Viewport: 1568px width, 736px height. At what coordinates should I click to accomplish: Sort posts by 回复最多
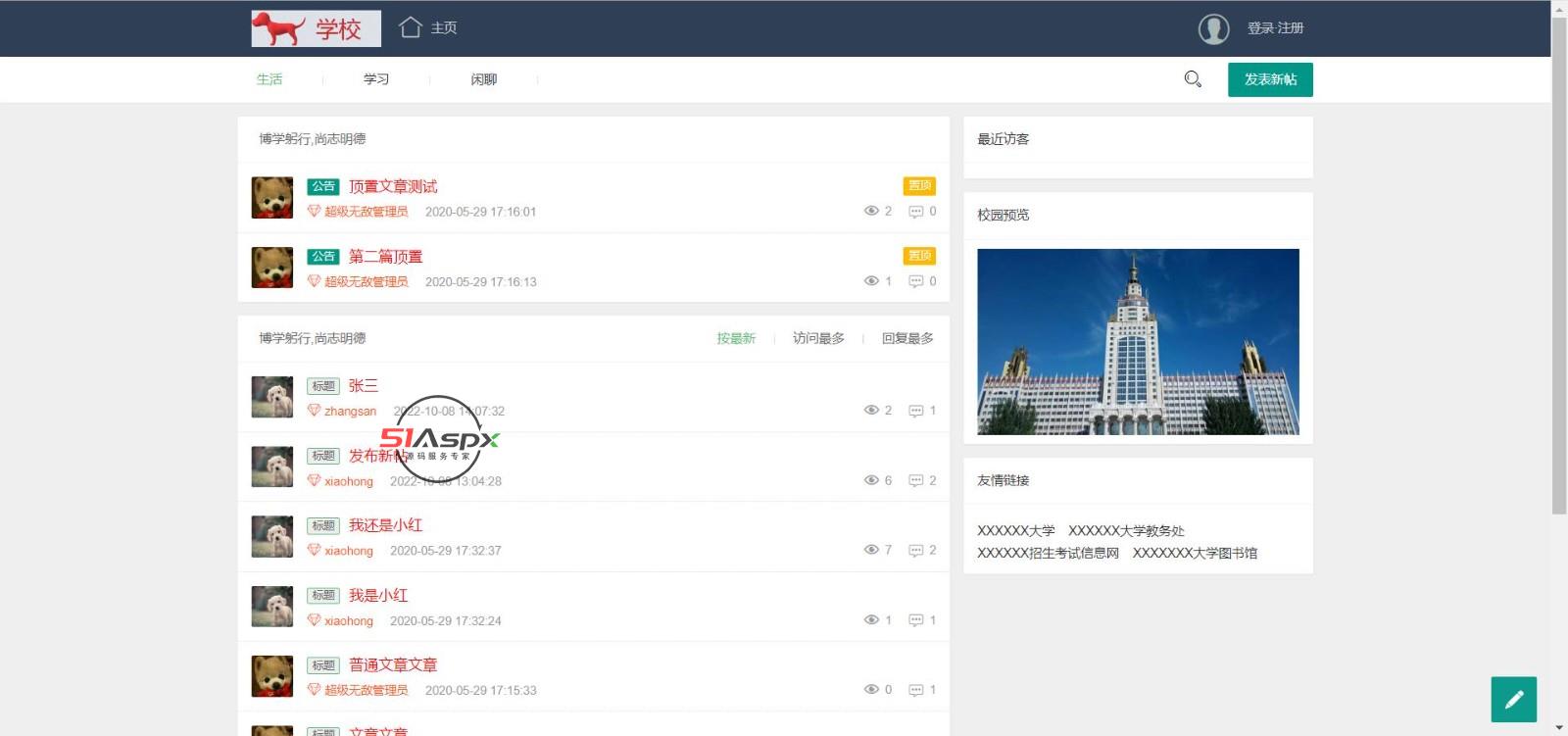coord(907,338)
